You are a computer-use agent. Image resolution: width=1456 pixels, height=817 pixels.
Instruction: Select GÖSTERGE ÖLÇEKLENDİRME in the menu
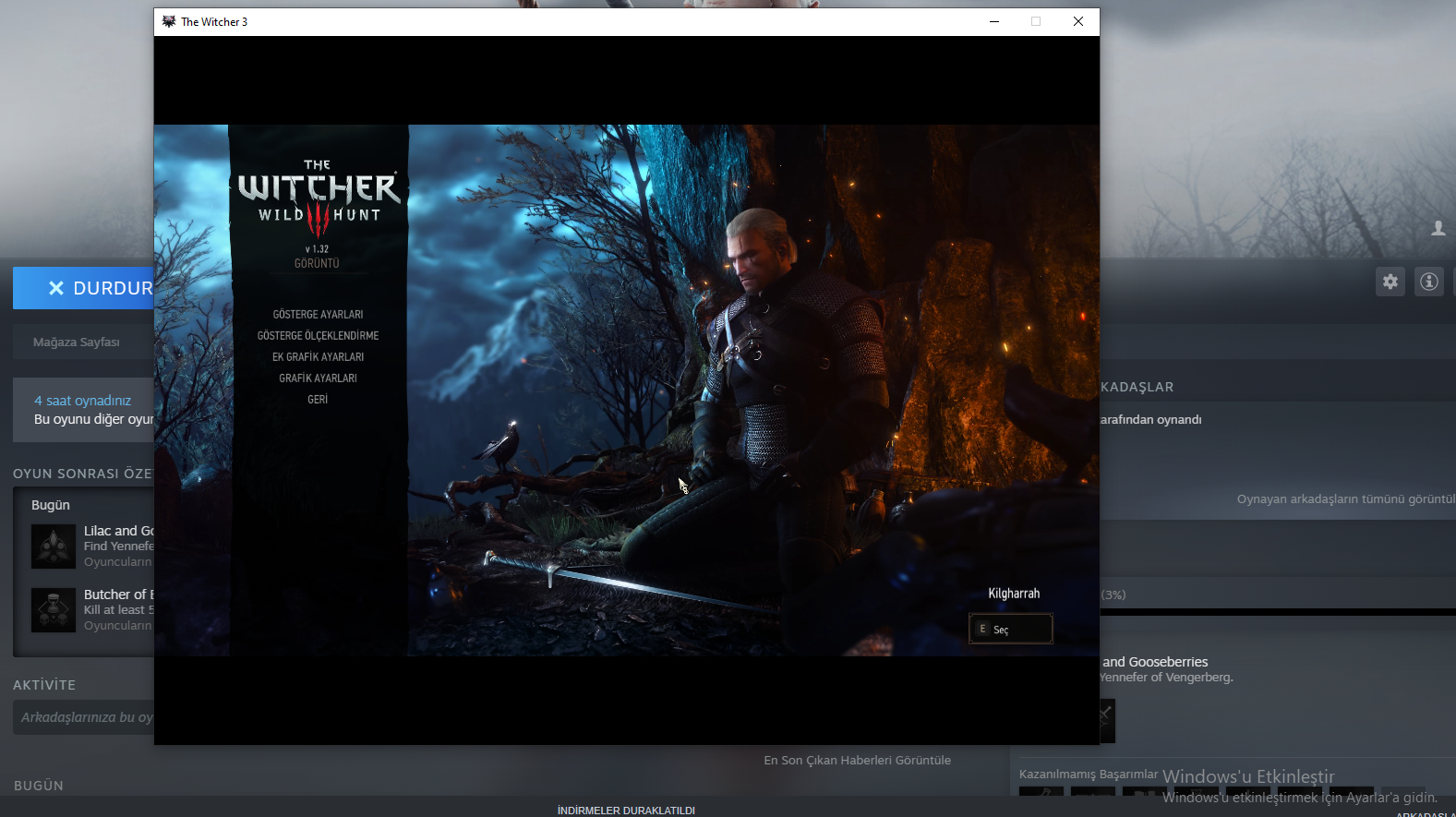[x=318, y=336]
